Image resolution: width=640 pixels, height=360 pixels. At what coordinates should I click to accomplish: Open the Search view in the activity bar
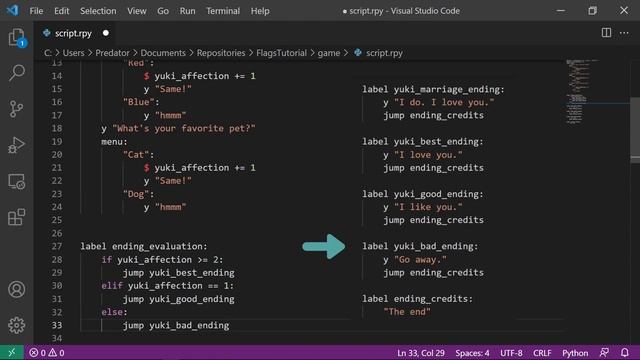pos(17,73)
